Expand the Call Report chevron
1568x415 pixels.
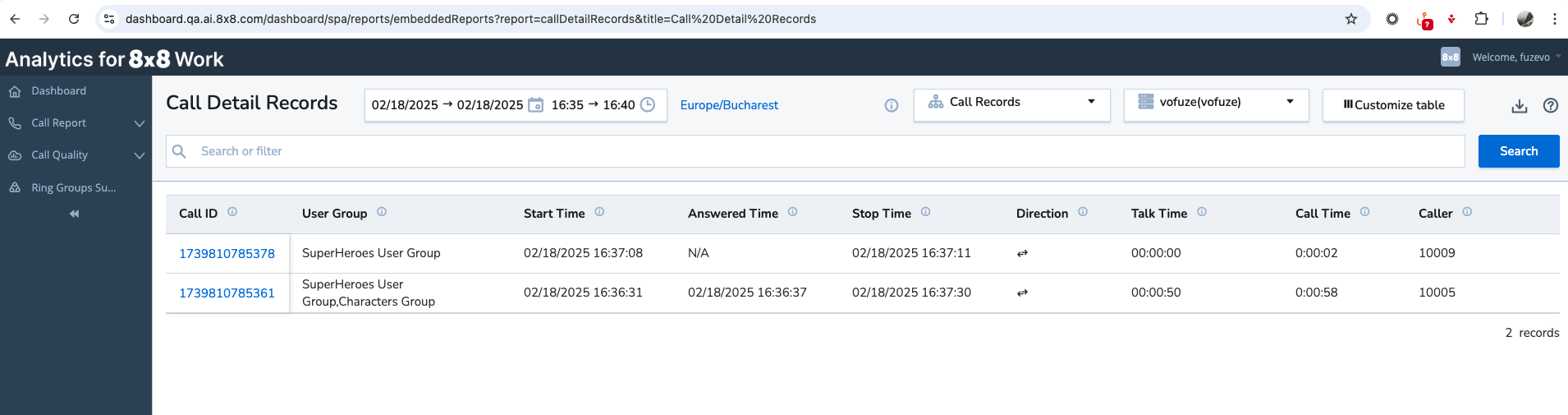click(x=140, y=123)
